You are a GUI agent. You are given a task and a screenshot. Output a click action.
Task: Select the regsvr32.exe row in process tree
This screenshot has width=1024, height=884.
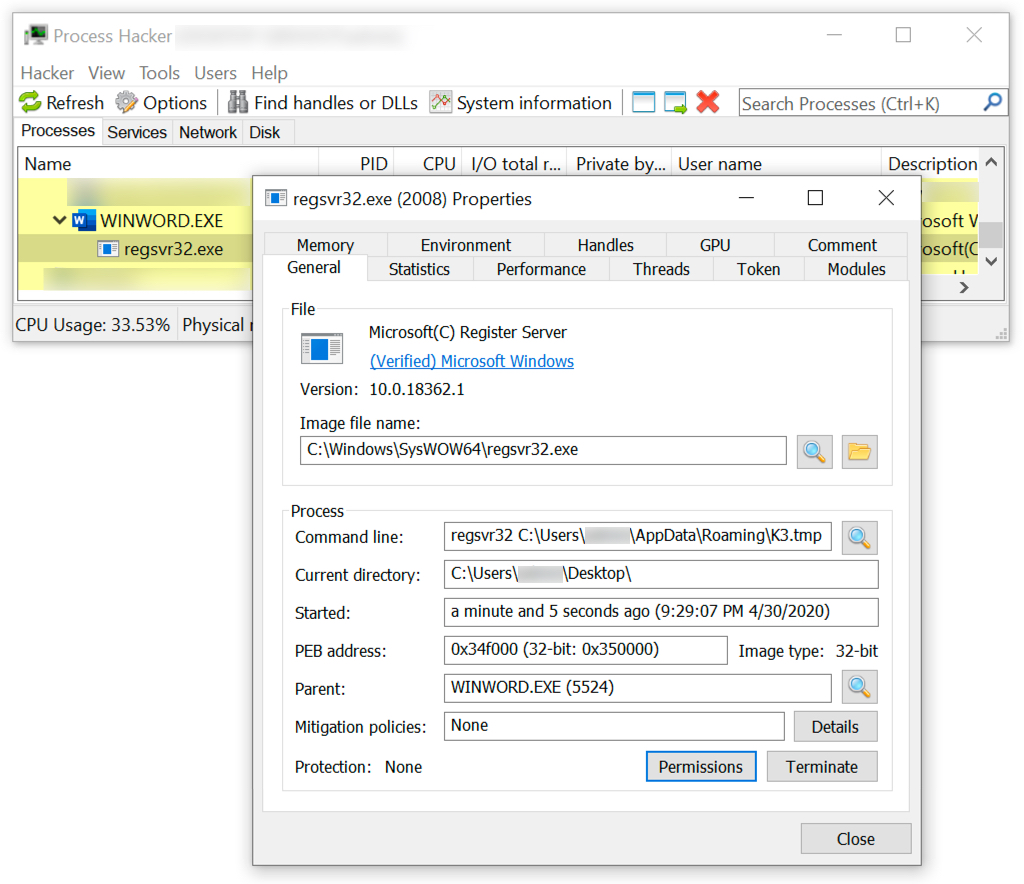135,249
